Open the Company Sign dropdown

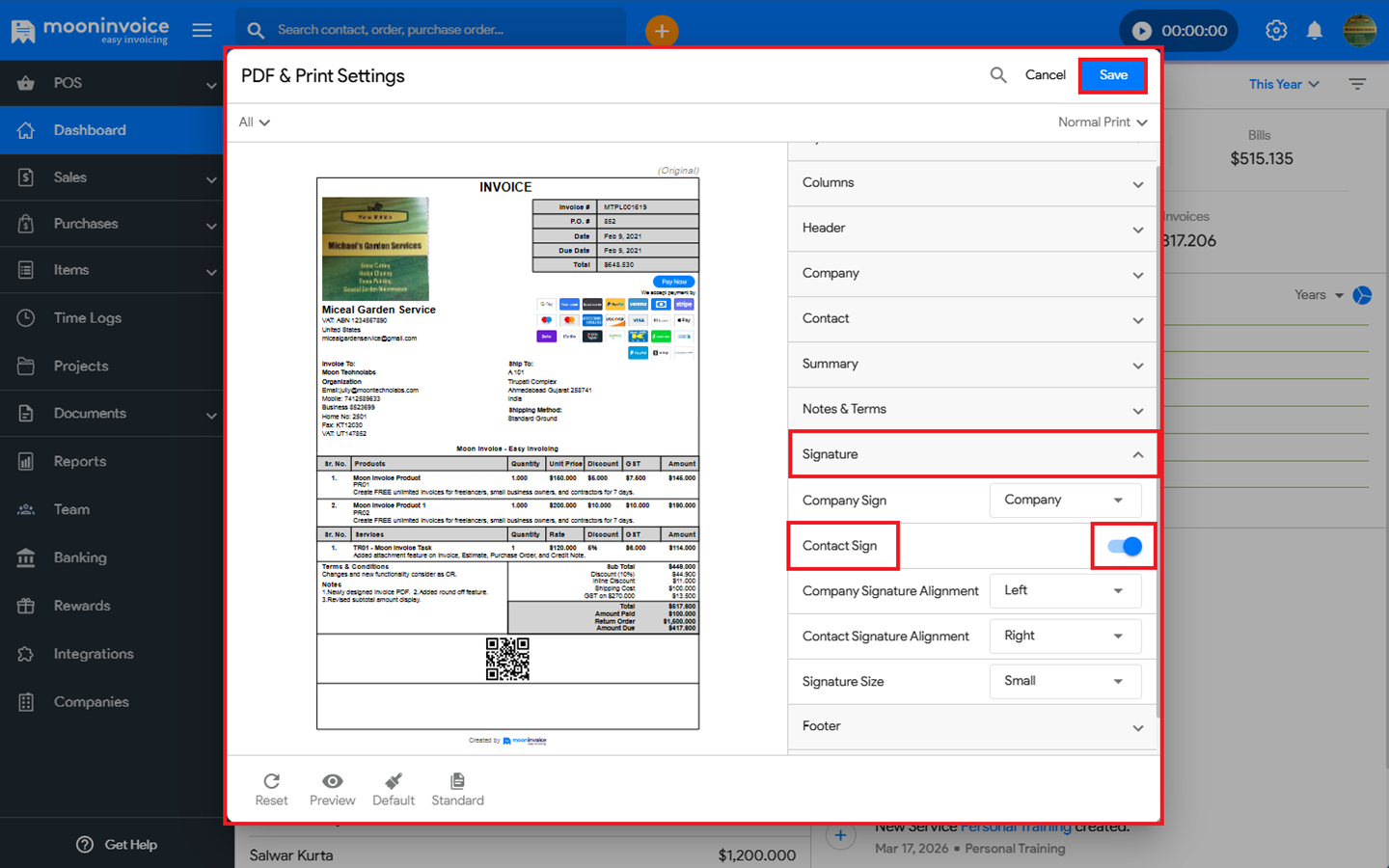click(x=1065, y=501)
